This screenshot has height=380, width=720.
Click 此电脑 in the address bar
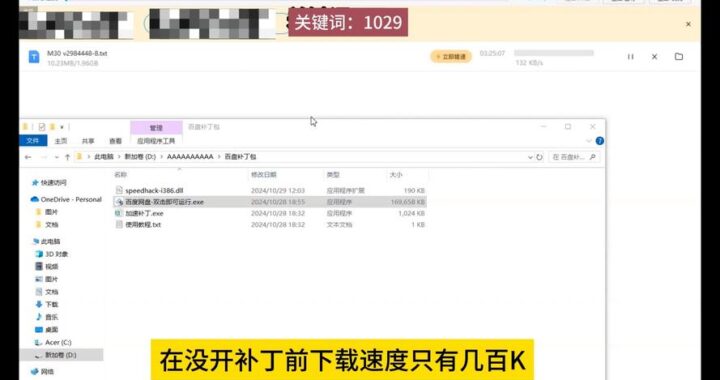[104, 157]
